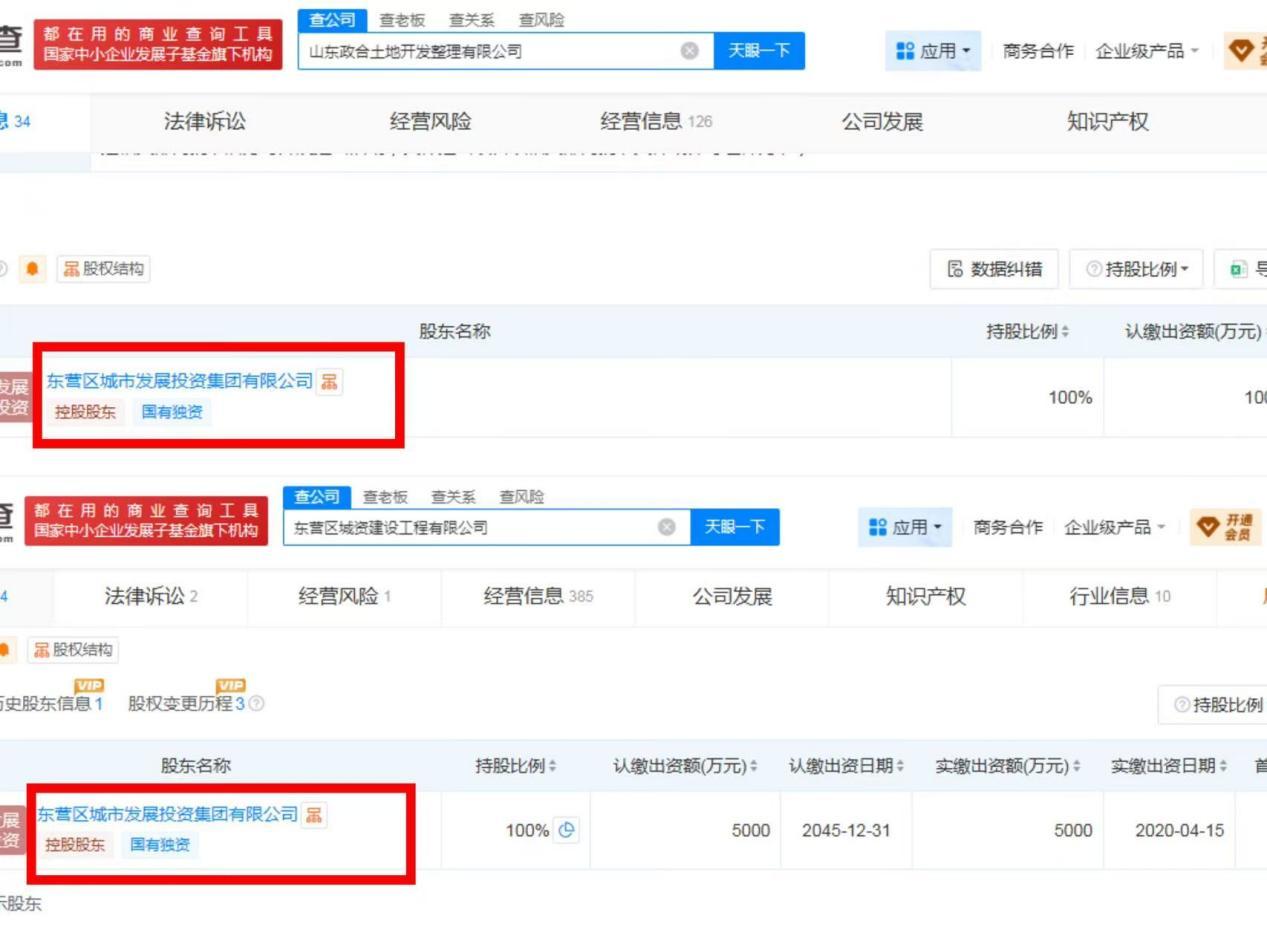Open the 企业级产品 dropdown on 山东政合 page
This screenshot has height=950, width=1267.
click(x=1147, y=51)
